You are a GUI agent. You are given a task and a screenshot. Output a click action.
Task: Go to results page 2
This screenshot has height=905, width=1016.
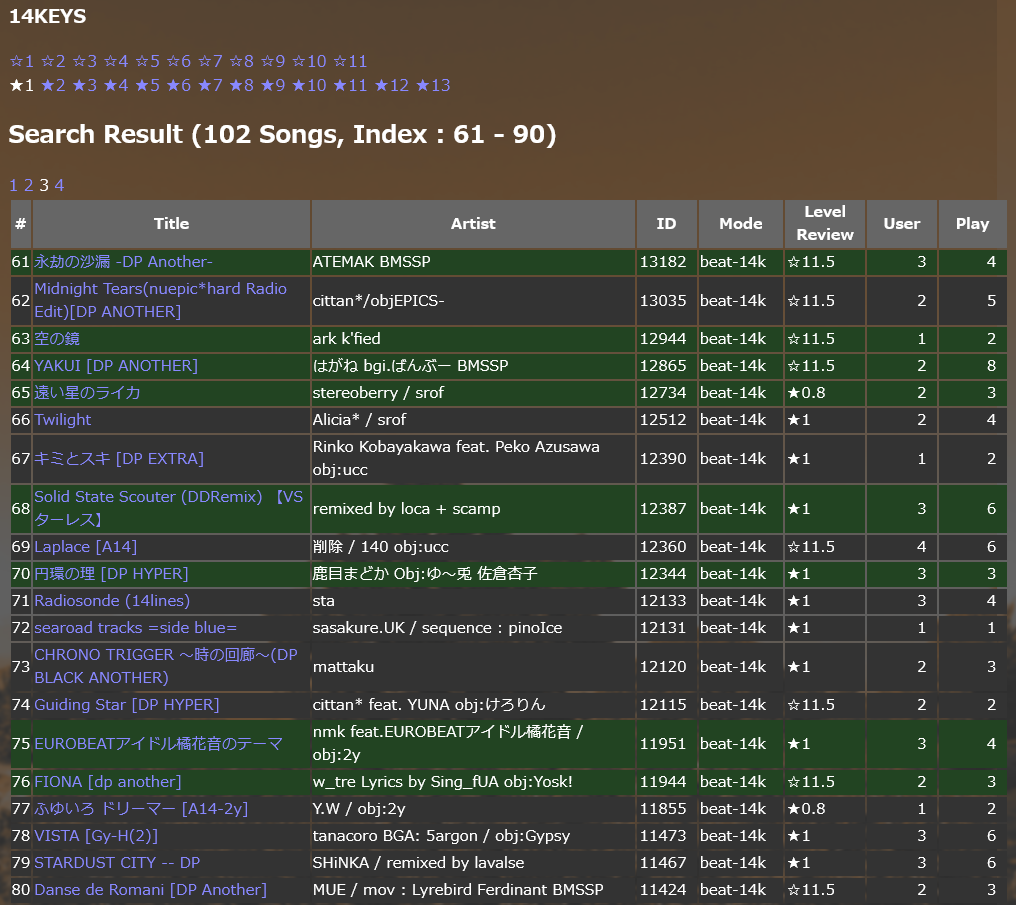tap(29, 185)
